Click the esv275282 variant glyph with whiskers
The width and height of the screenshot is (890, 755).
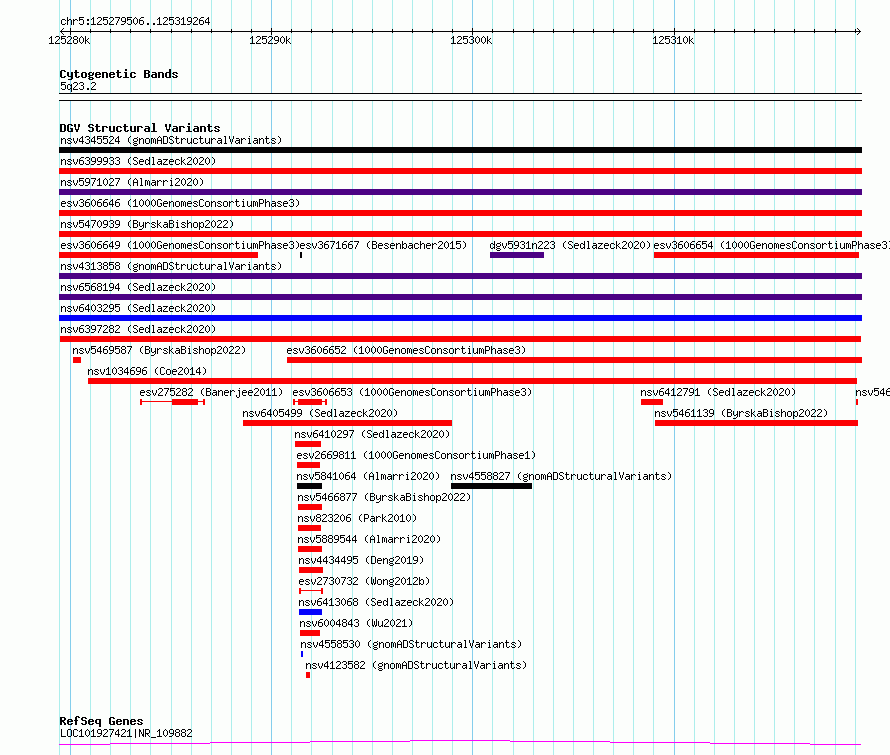[173, 402]
